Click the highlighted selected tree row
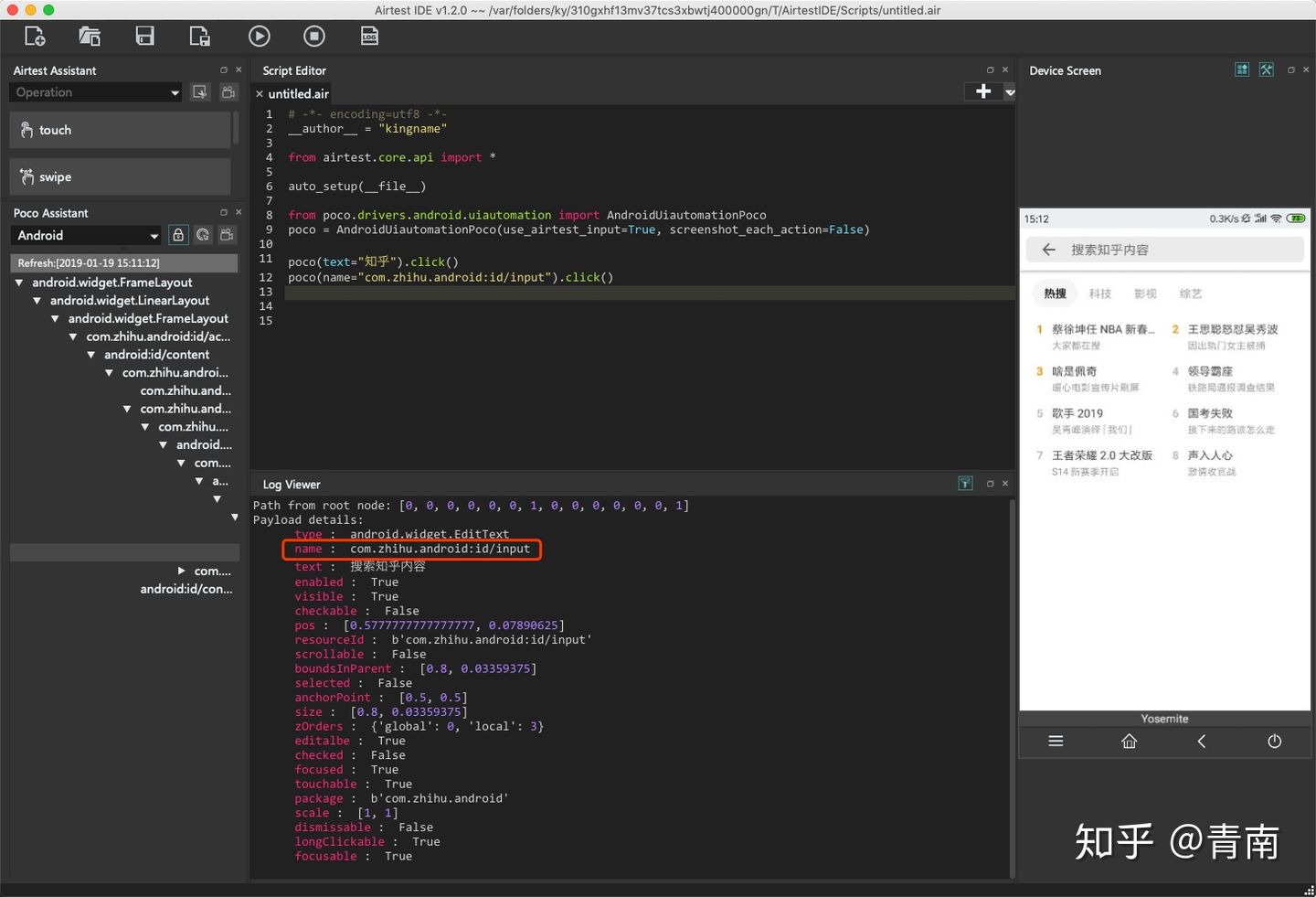 (x=124, y=552)
